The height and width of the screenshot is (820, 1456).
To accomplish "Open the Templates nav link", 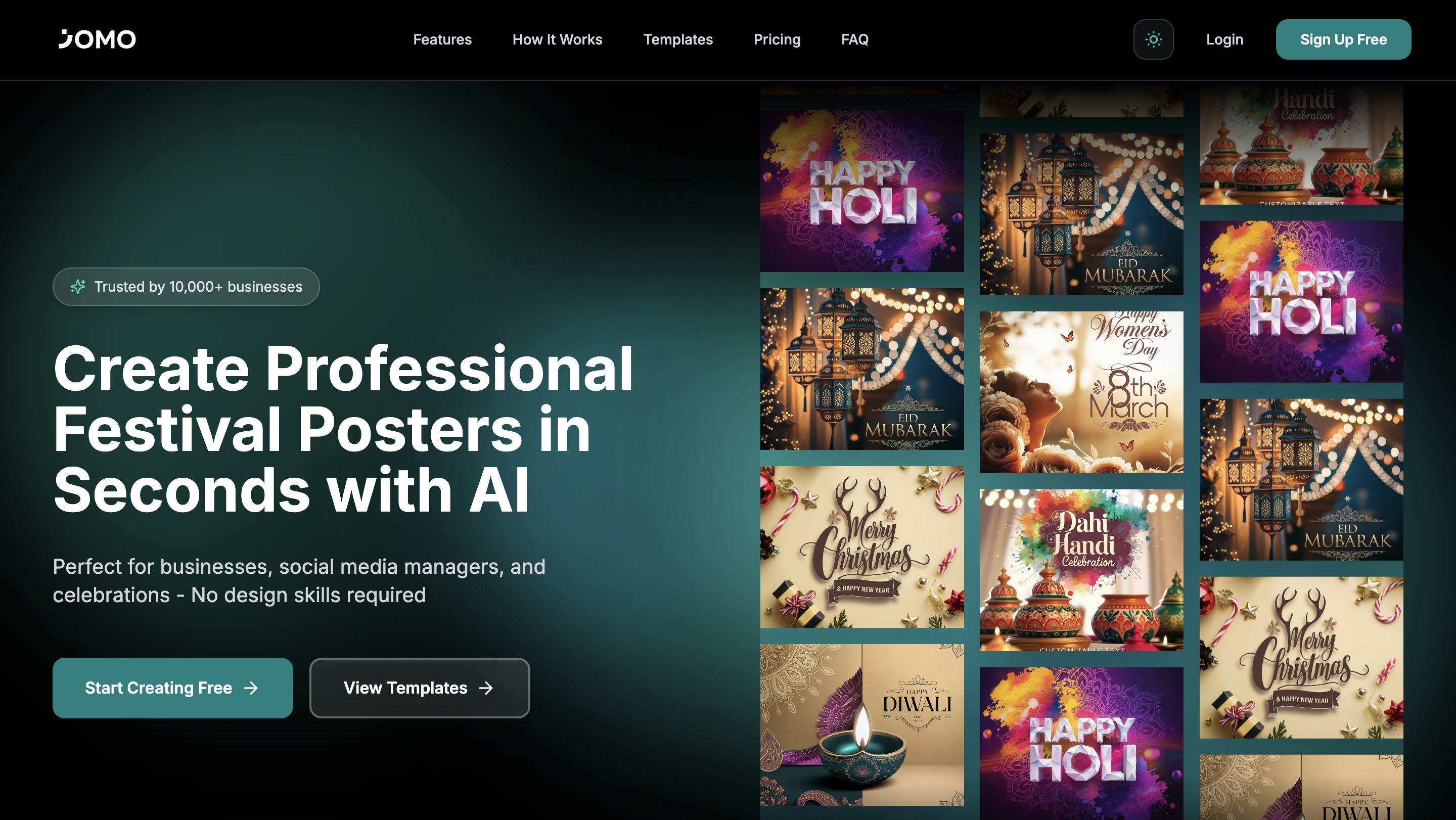I will pyautogui.click(x=677, y=39).
